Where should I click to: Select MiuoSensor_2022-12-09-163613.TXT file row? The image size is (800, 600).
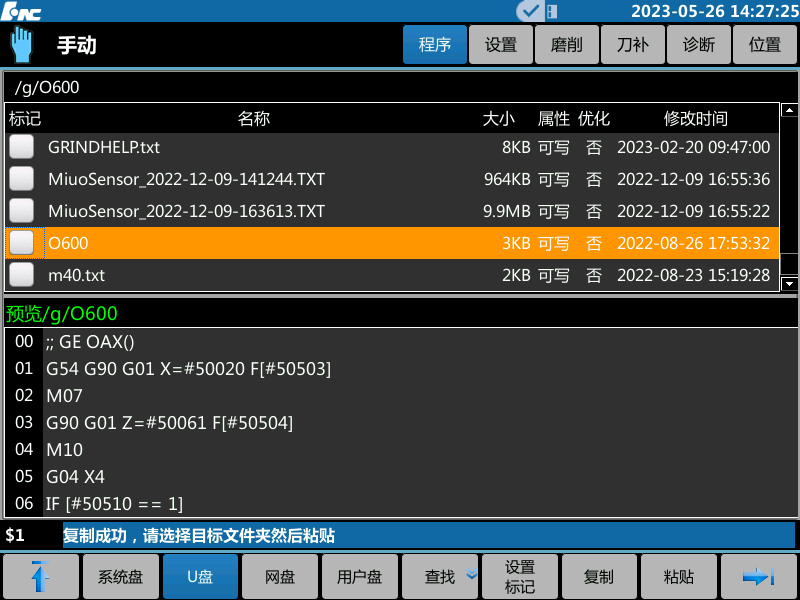(x=186, y=211)
